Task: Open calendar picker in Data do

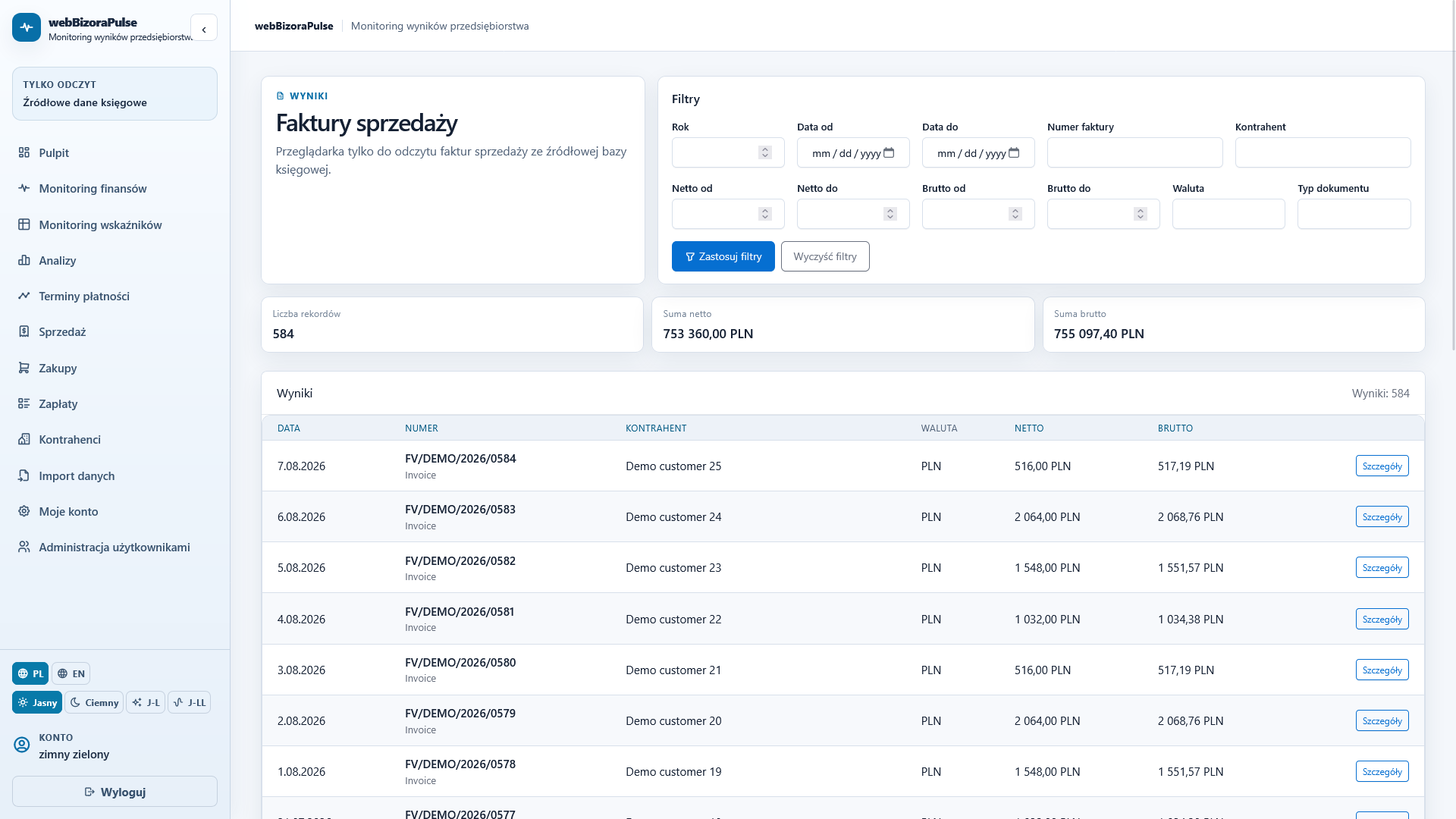Action: [1014, 152]
